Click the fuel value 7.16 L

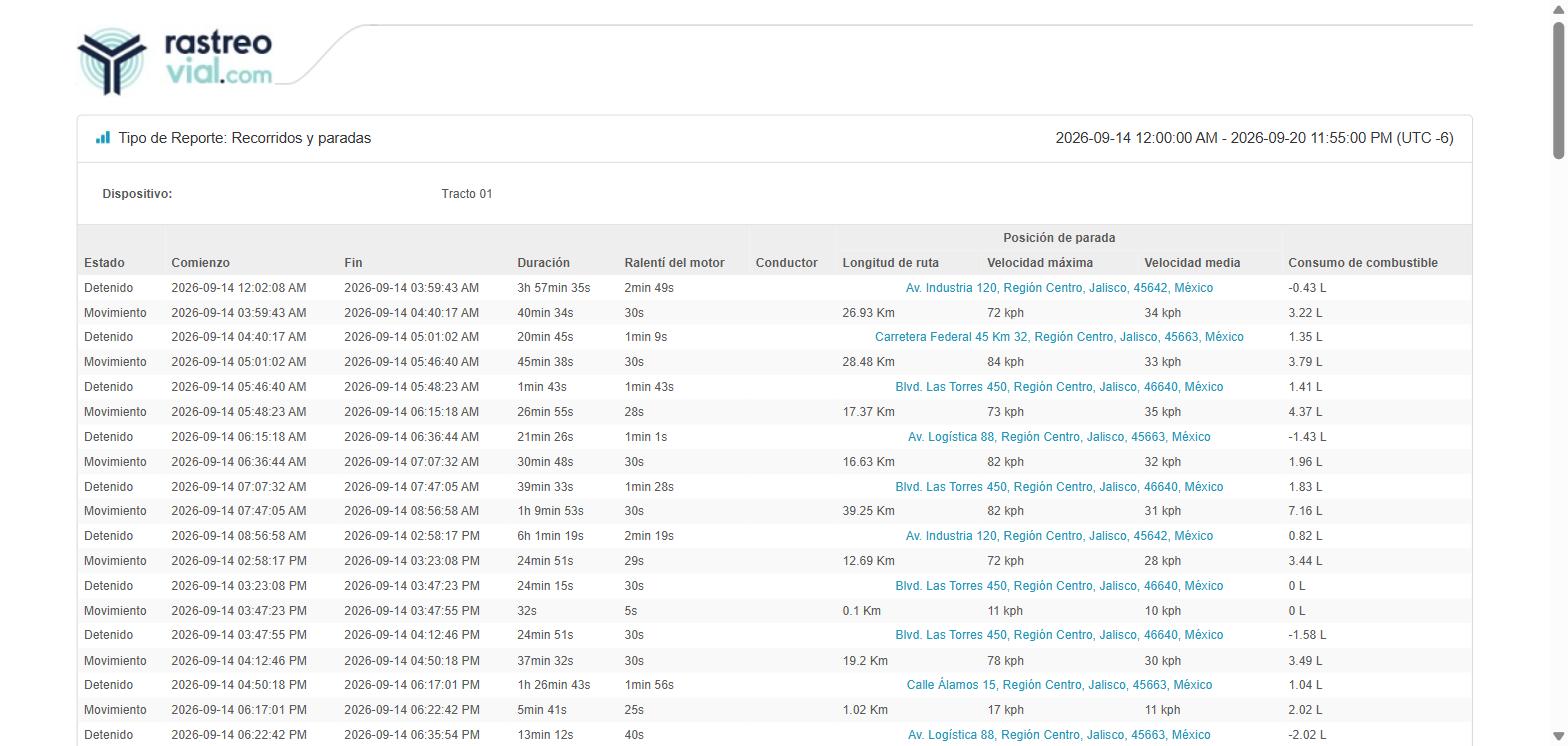click(1305, 511)
